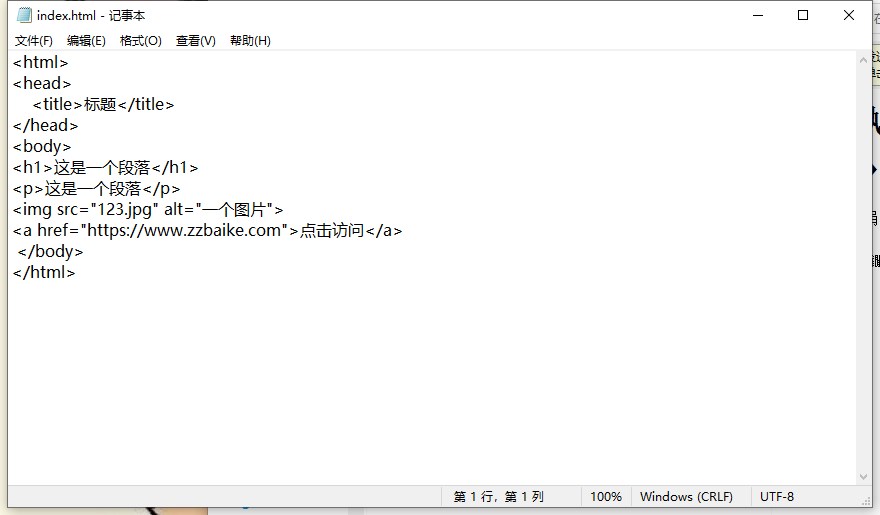The width and height of the screenshot is (880, 515).
Task: Place cursor in <title>标题</title> line
Action: pos(103,104)
